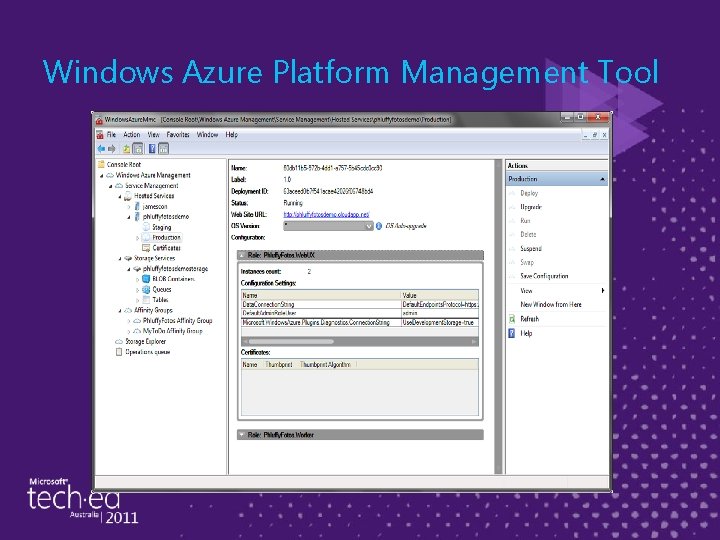Click the Certificates node icon
Image resolution: width=720 pixels, height=540 pixels.
146,248
